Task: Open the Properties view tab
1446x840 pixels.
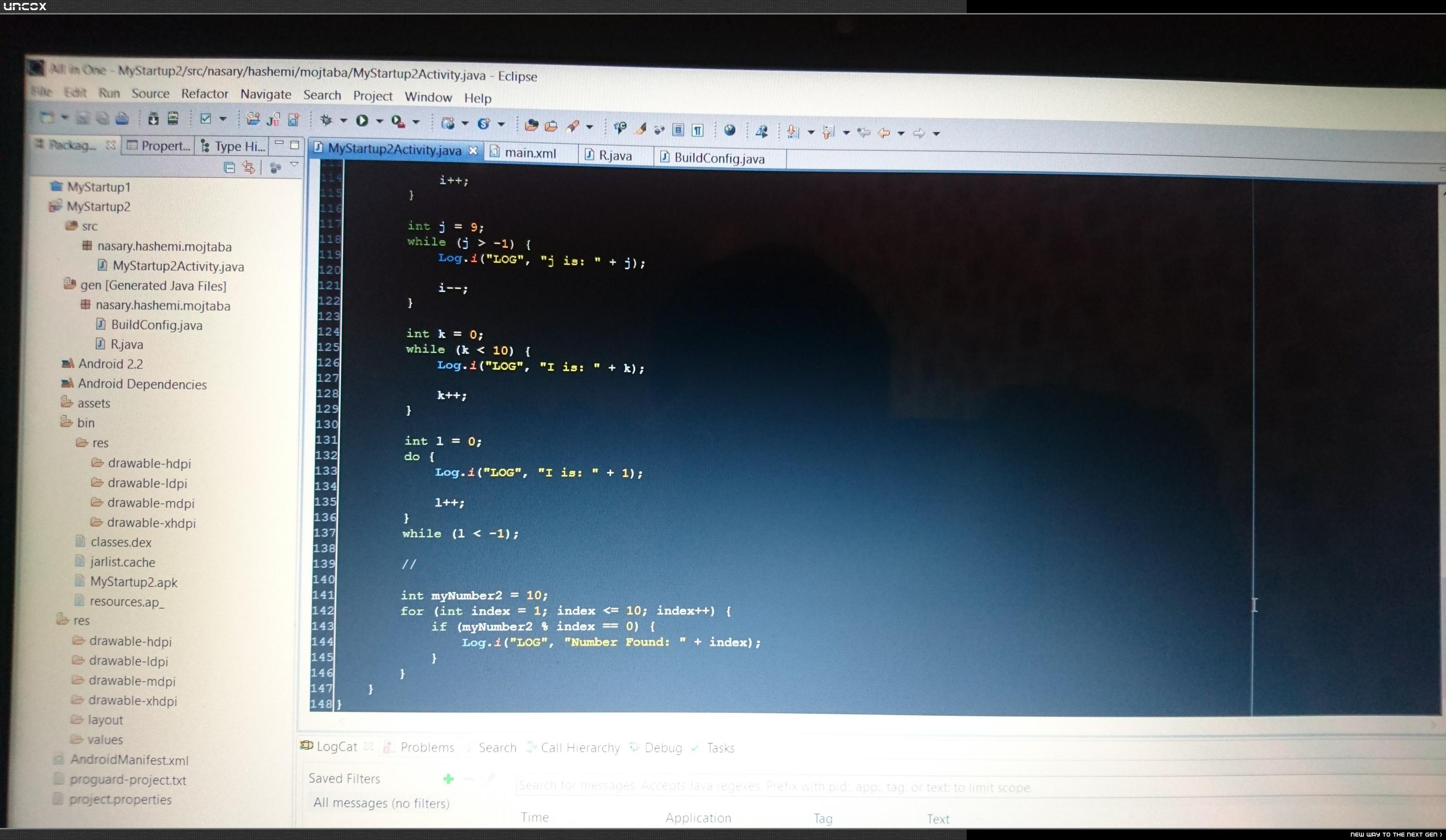Action: click(159, 146)
